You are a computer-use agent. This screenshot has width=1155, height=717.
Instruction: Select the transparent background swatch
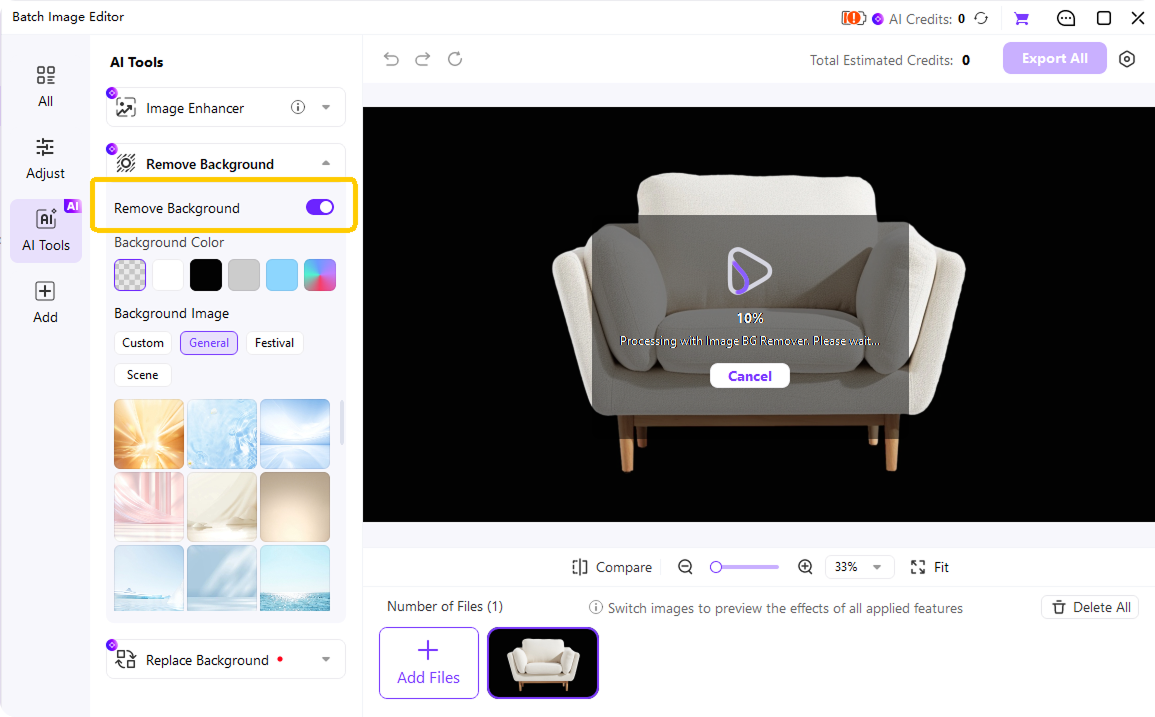(x=130, y=275)
